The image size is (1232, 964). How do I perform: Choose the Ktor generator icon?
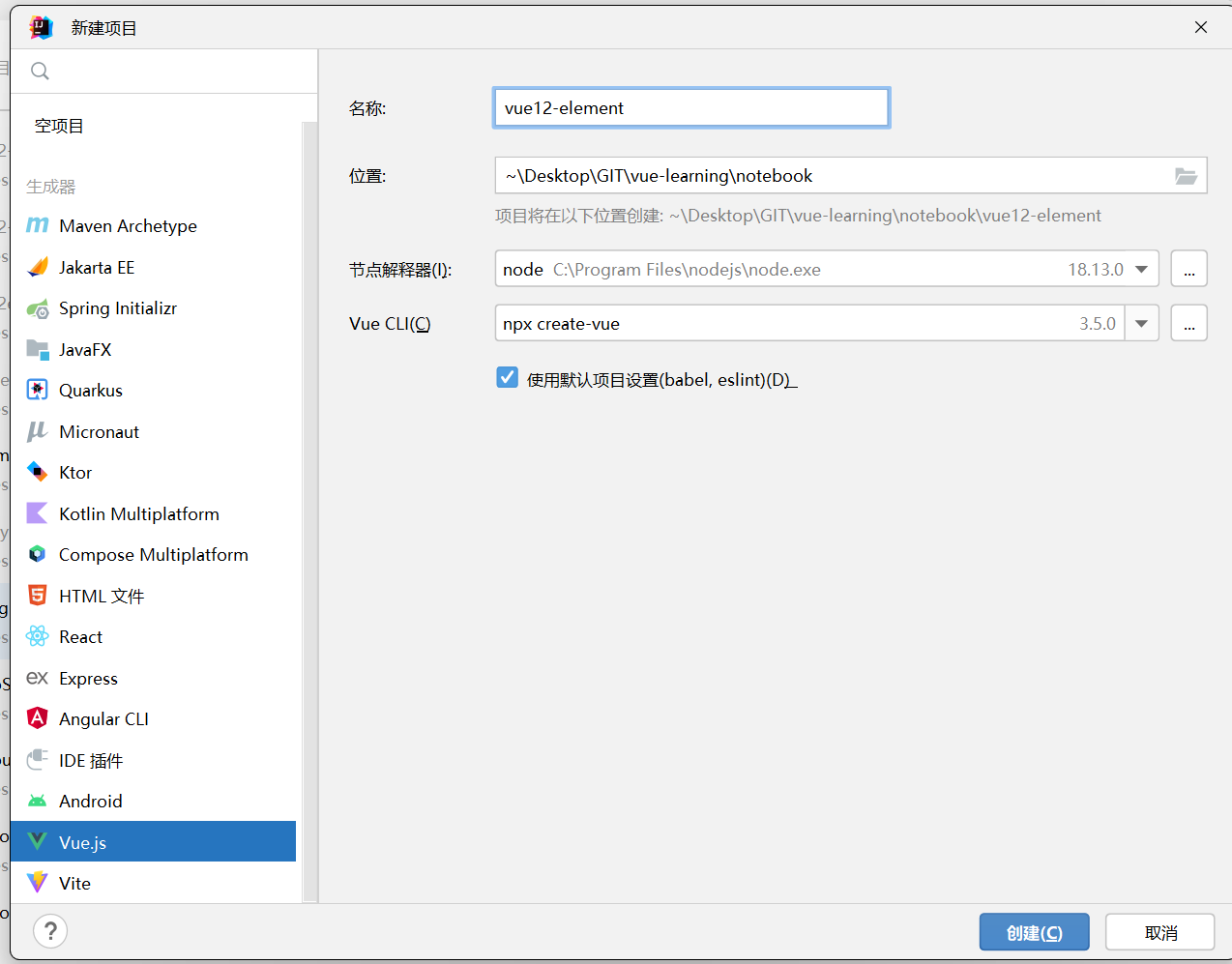pyautogui.click(x=38, y=472)
